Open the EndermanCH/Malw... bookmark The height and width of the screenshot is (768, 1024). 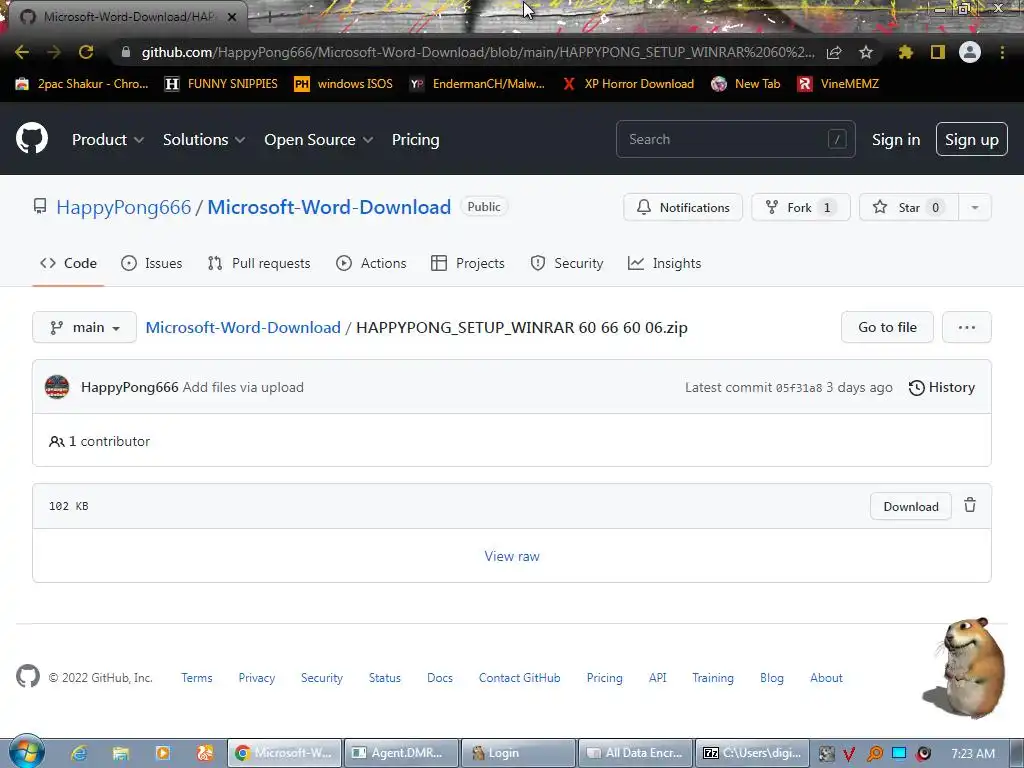coord(477,84)
